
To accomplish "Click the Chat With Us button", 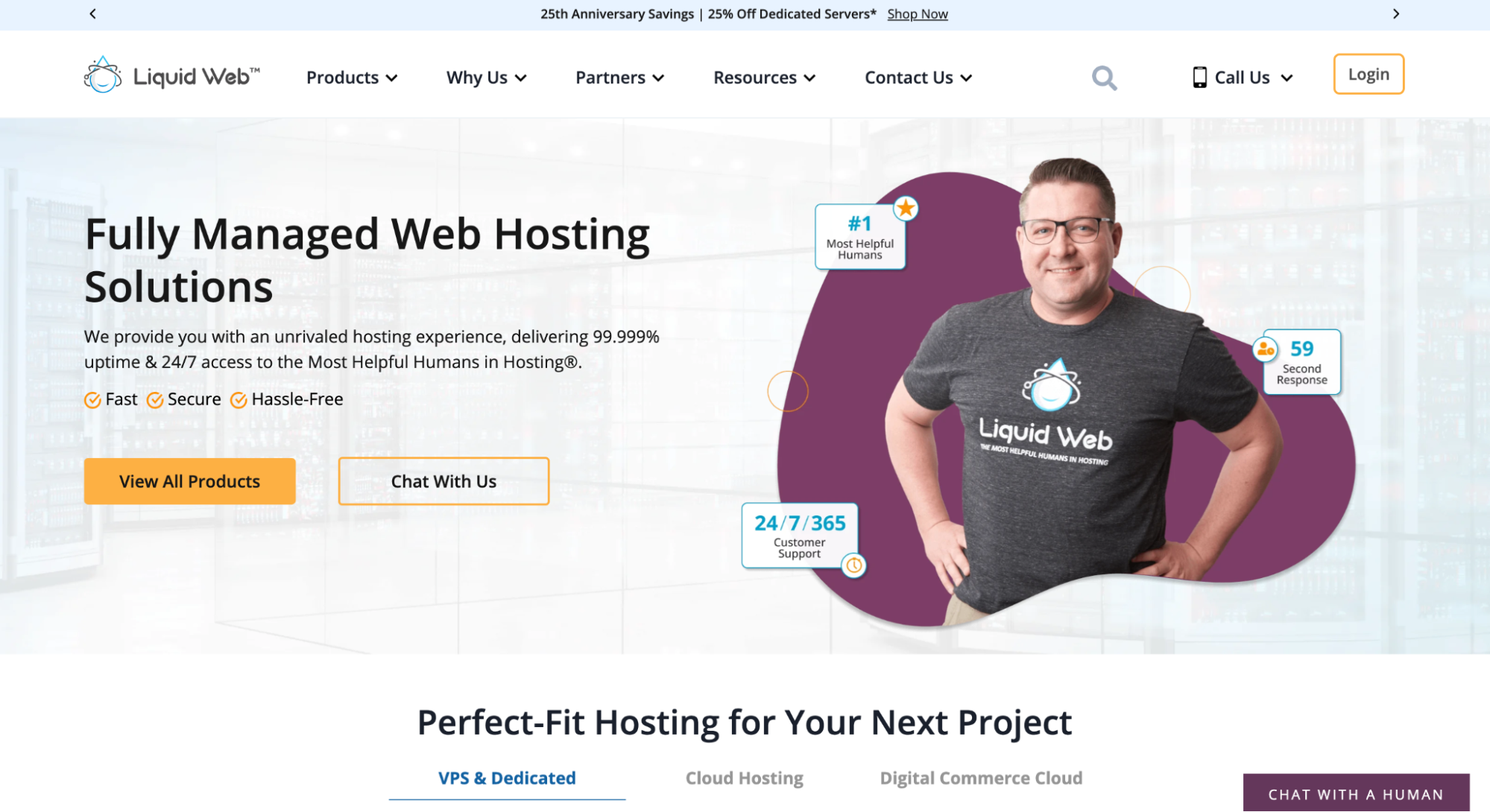I will (x=446, y=481).
